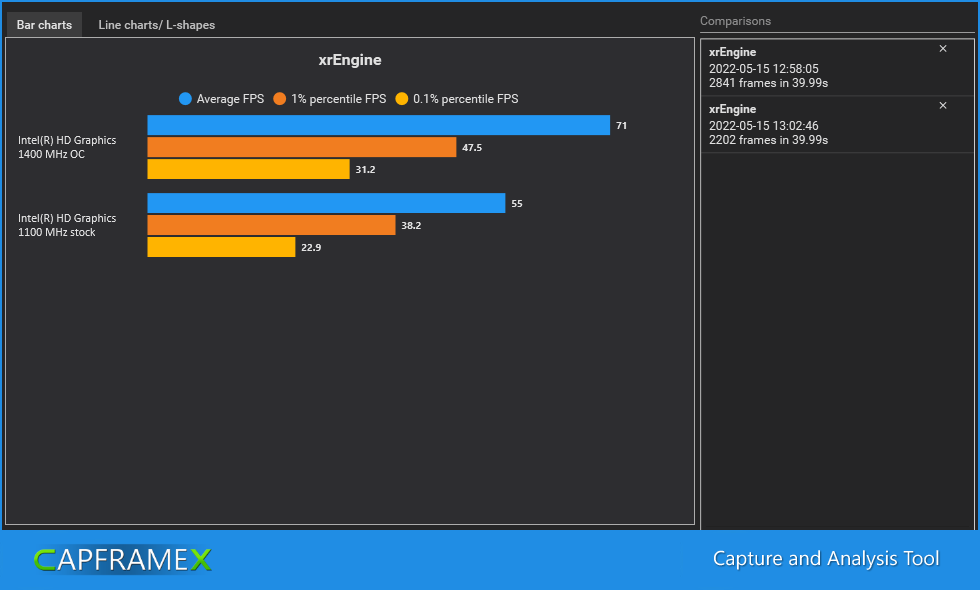Open the Line charts/ L-shapes tab
The height and width of the screenshot is (590, 980).
click(x=156, y=25)
